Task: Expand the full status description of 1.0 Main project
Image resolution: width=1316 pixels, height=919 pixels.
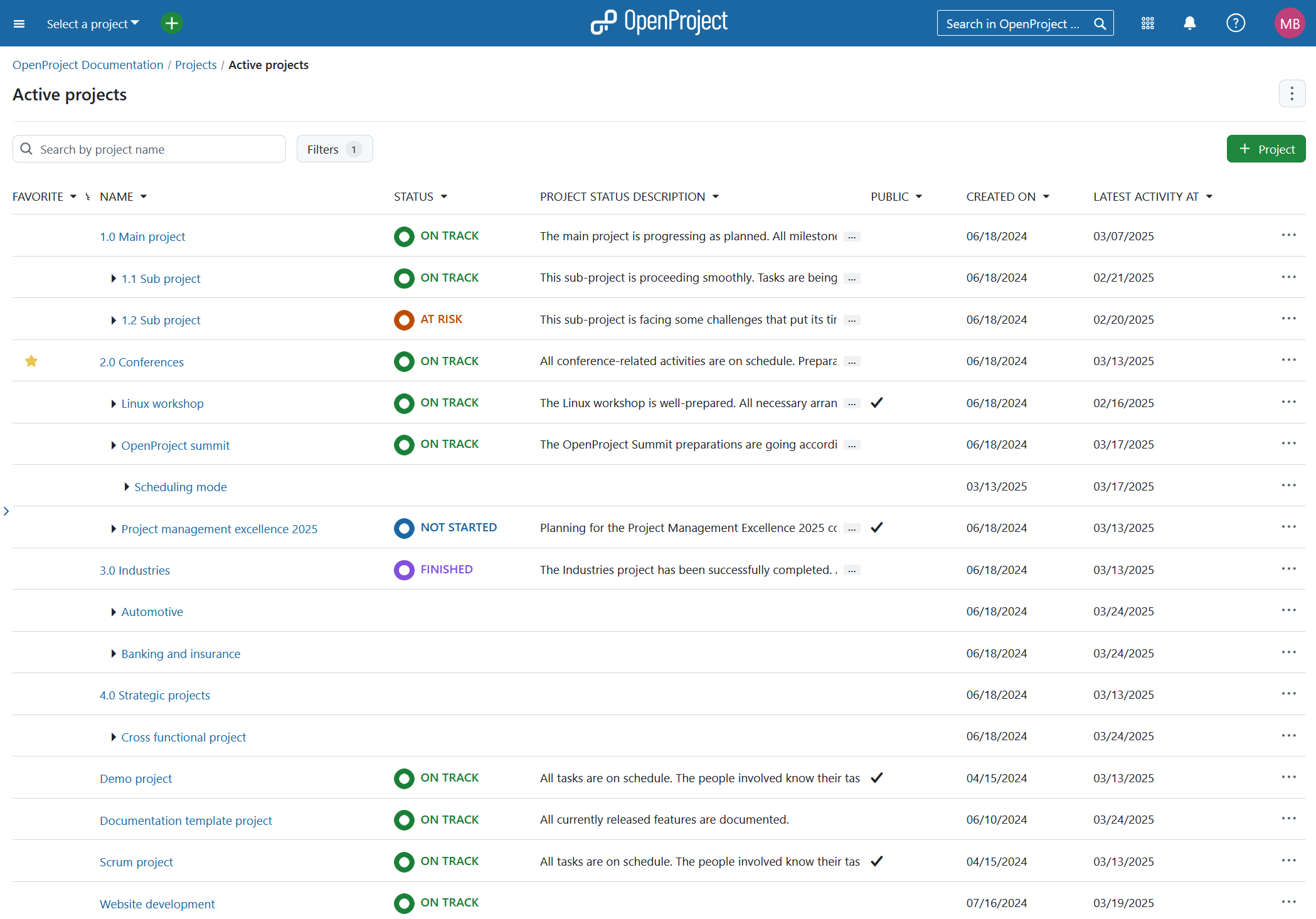Action: tap(852, 236)
